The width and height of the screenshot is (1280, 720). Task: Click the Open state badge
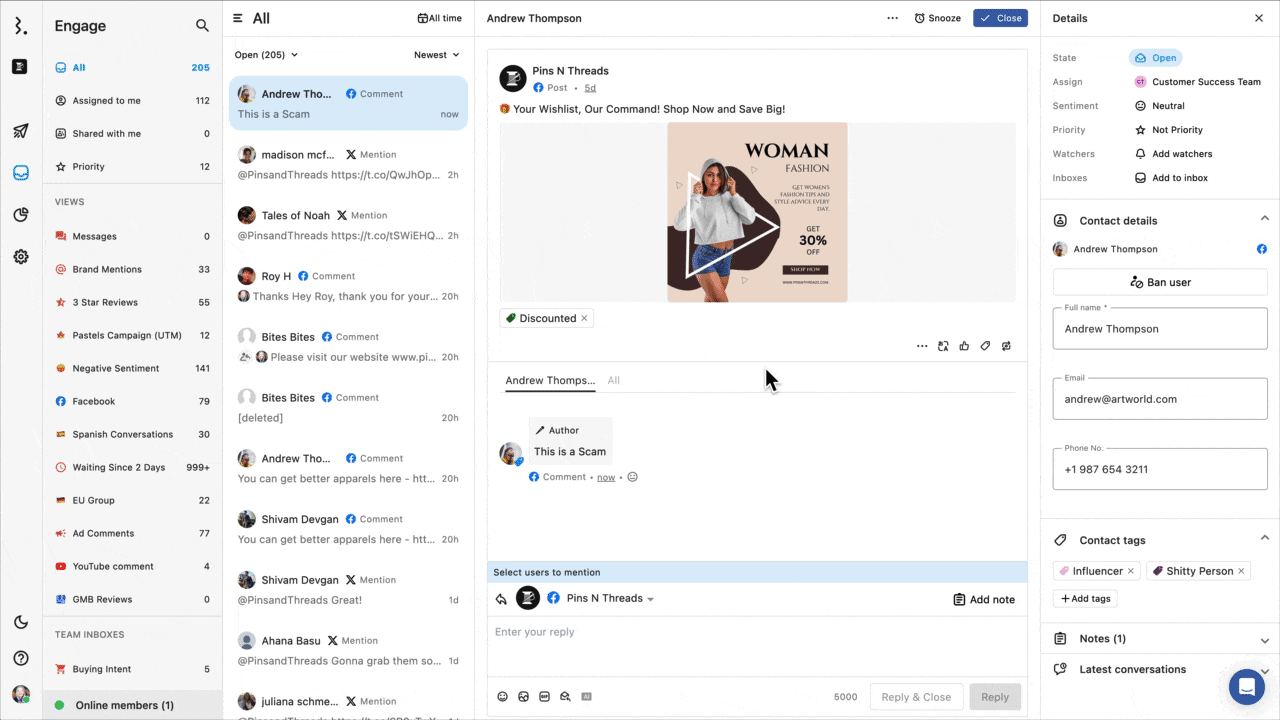click(1155, 58)
